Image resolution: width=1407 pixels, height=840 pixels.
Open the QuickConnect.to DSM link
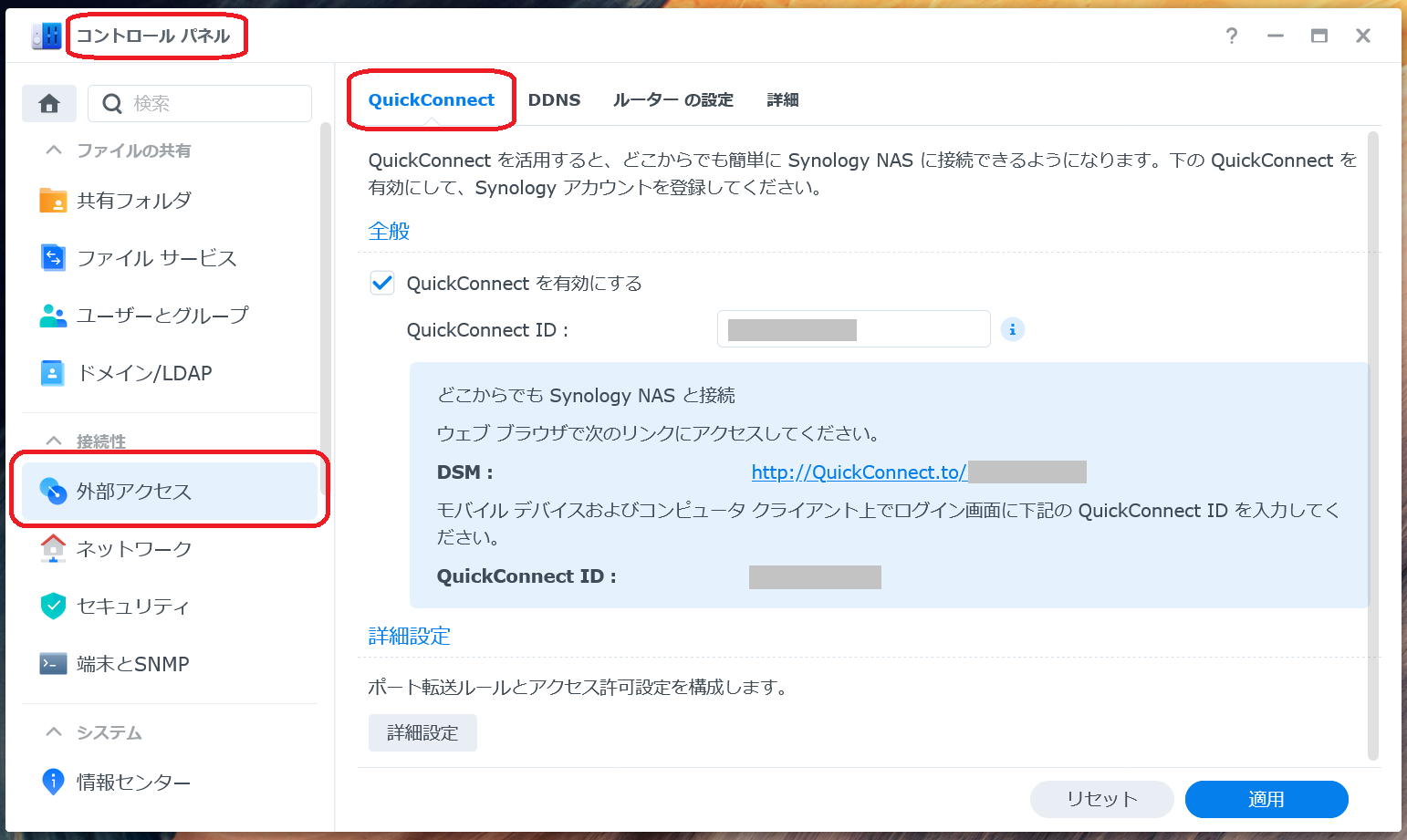click(859, 472)
